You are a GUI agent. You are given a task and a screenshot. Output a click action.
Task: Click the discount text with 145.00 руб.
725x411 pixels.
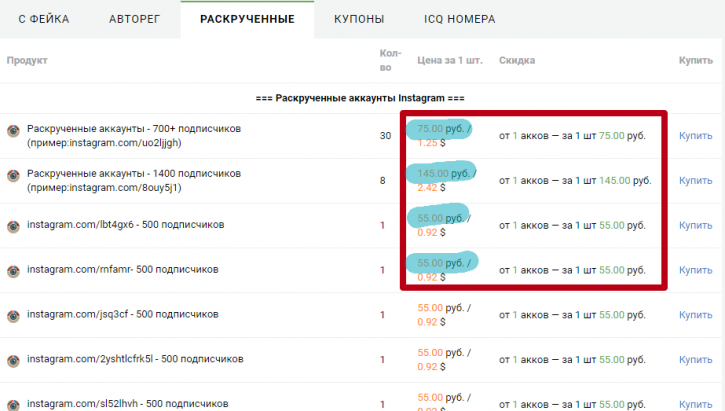pyautogui.click(x=575, y=180)
